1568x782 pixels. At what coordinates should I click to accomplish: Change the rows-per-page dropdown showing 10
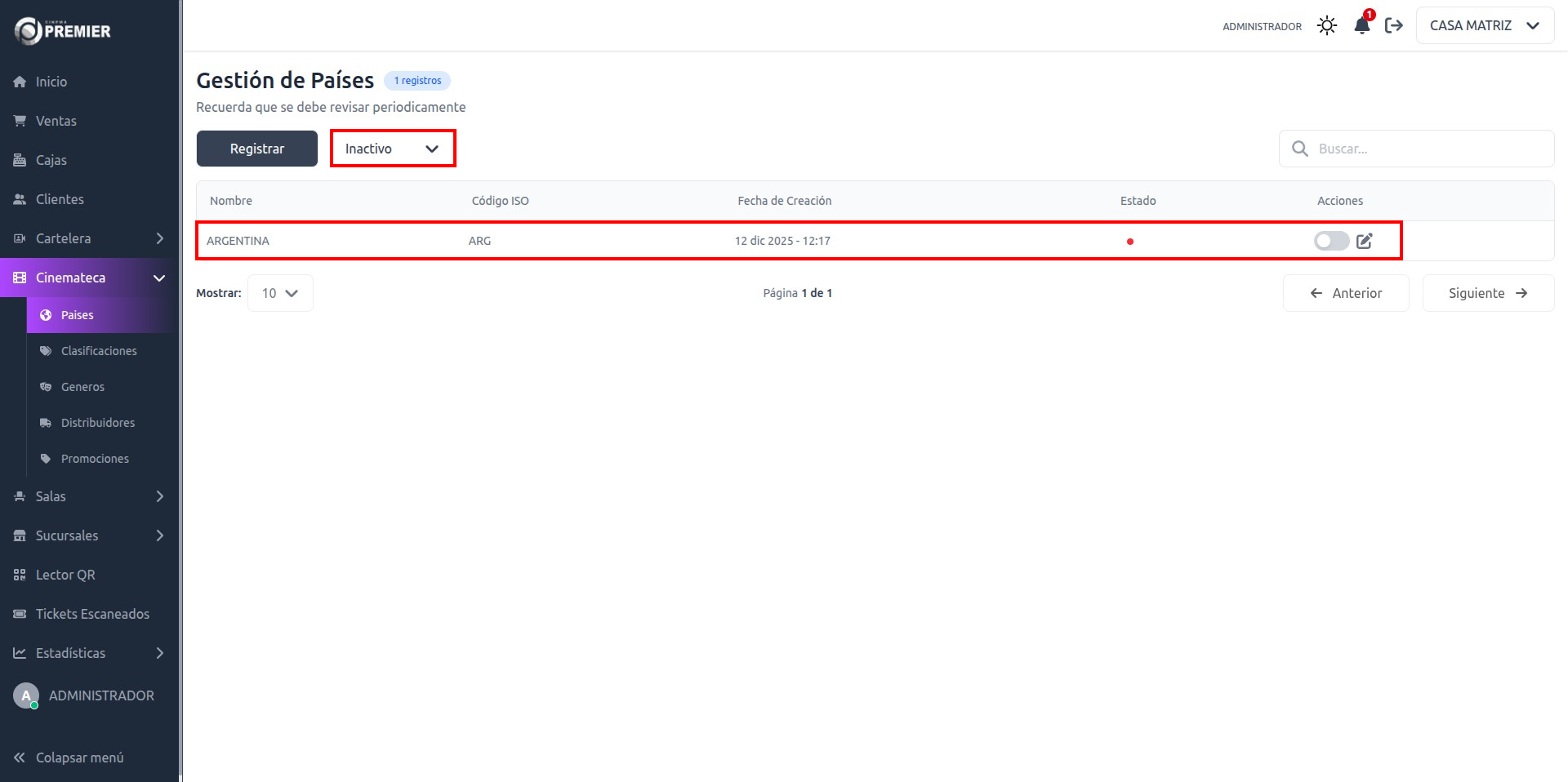point(280,293)
